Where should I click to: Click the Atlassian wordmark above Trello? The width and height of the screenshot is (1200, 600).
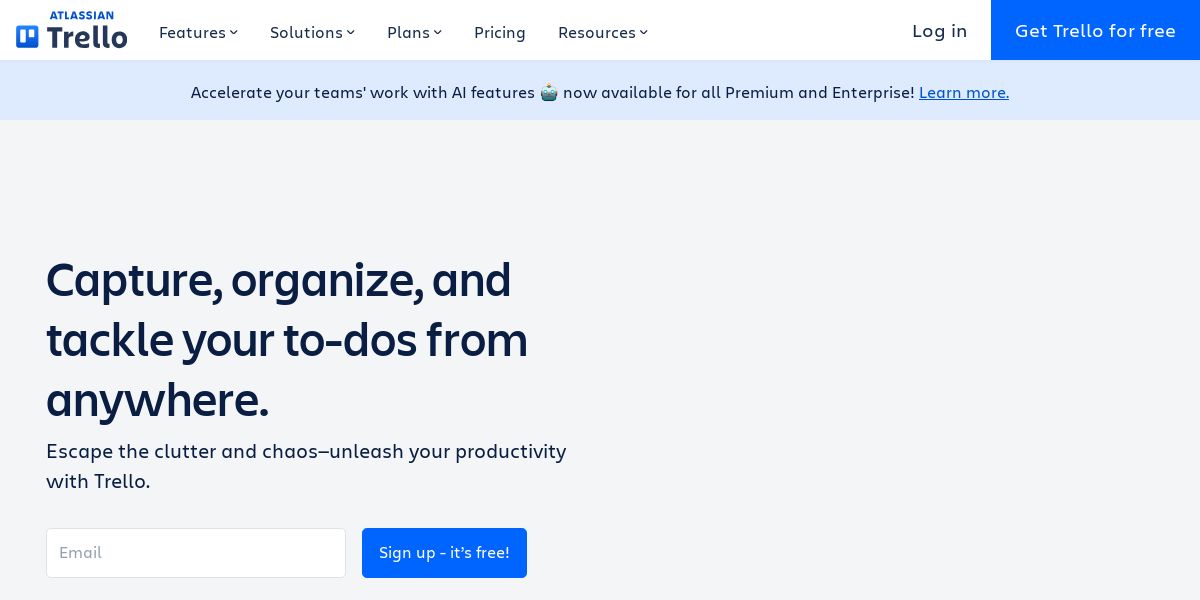click(81, 15)
